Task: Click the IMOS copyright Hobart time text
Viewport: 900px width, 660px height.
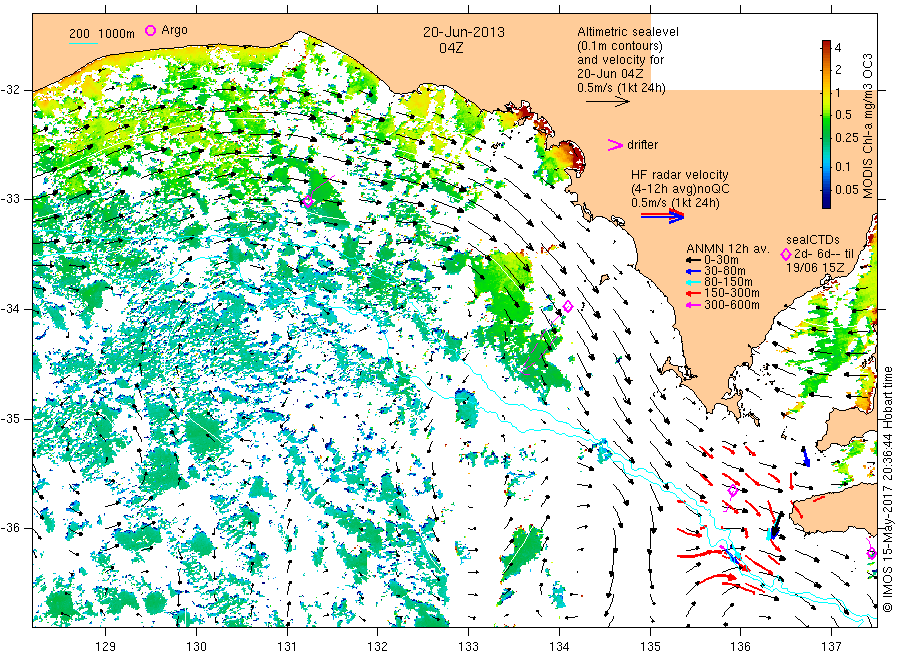Action: 887,489
